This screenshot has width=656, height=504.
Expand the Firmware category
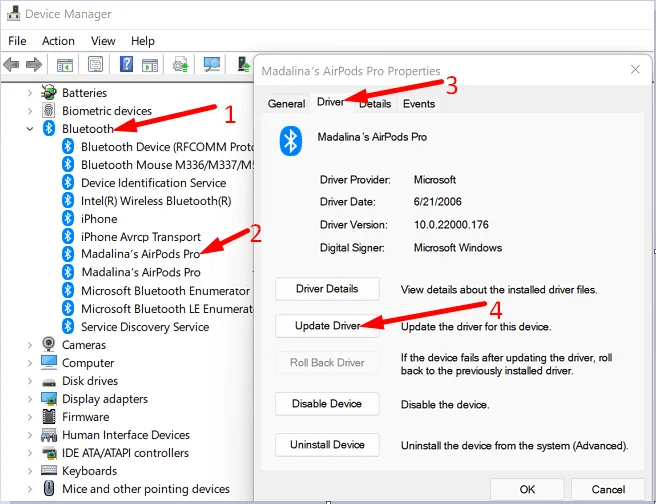pos(30,417)
